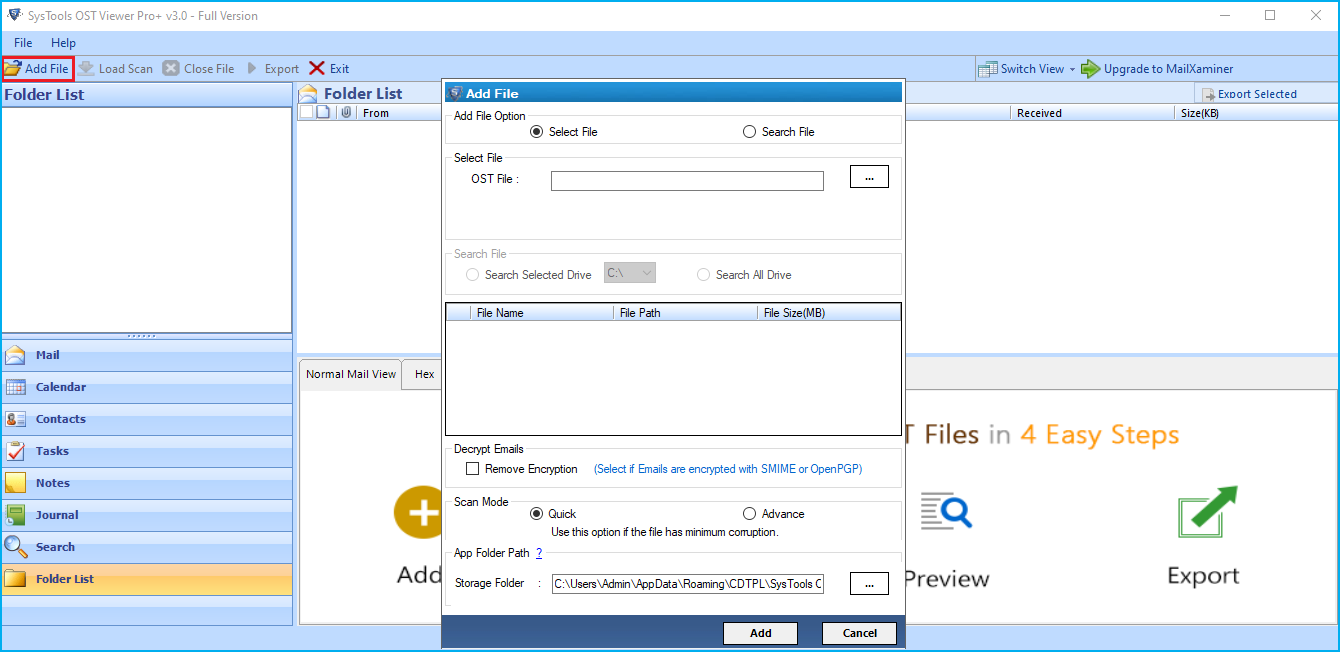Open the drive selection dropdown showing C:\
This screenshot has height=652, width=1340.
tap(629, 272)
